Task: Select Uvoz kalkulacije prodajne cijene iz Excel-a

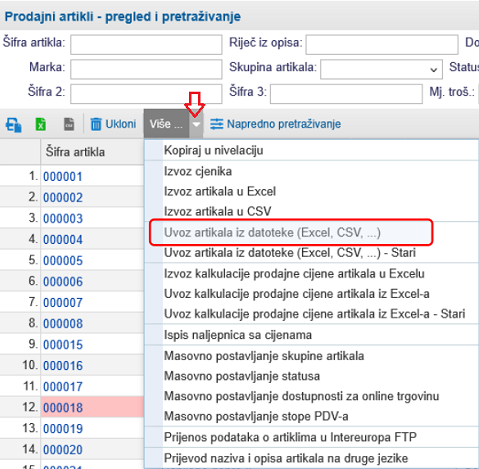Action: pos(311,294)
